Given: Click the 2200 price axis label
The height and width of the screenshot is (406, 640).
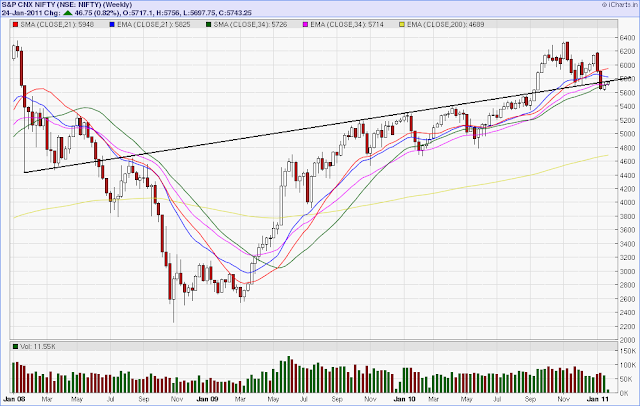Looking at the screenshot, I should pyautogui.click(x=627, y=326).
